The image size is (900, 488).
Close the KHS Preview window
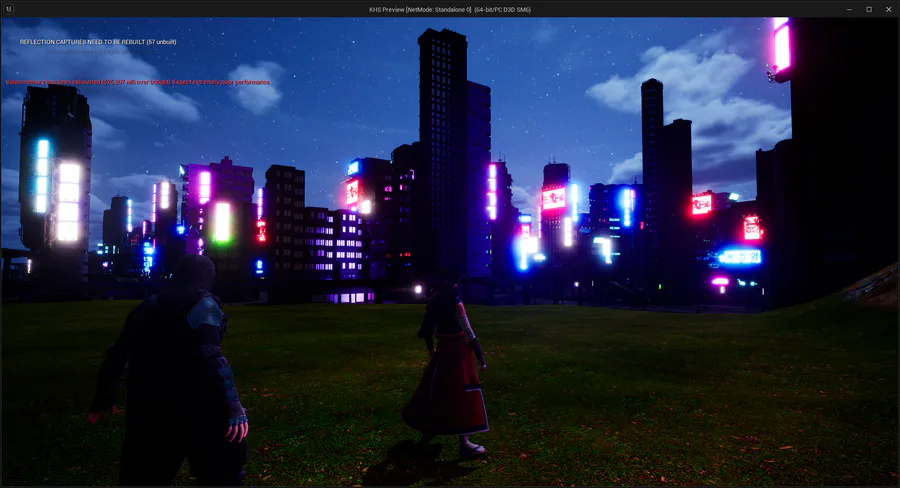889,9
